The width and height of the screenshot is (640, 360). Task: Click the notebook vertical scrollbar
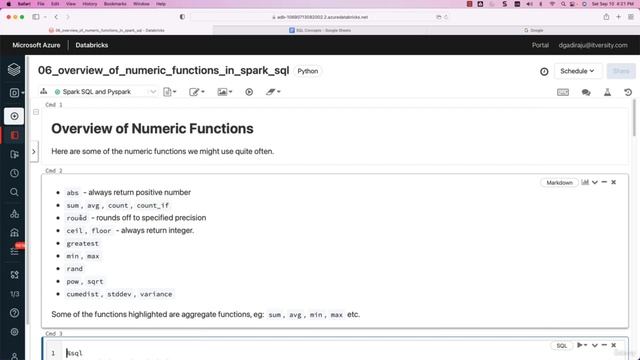coord(634,118)
